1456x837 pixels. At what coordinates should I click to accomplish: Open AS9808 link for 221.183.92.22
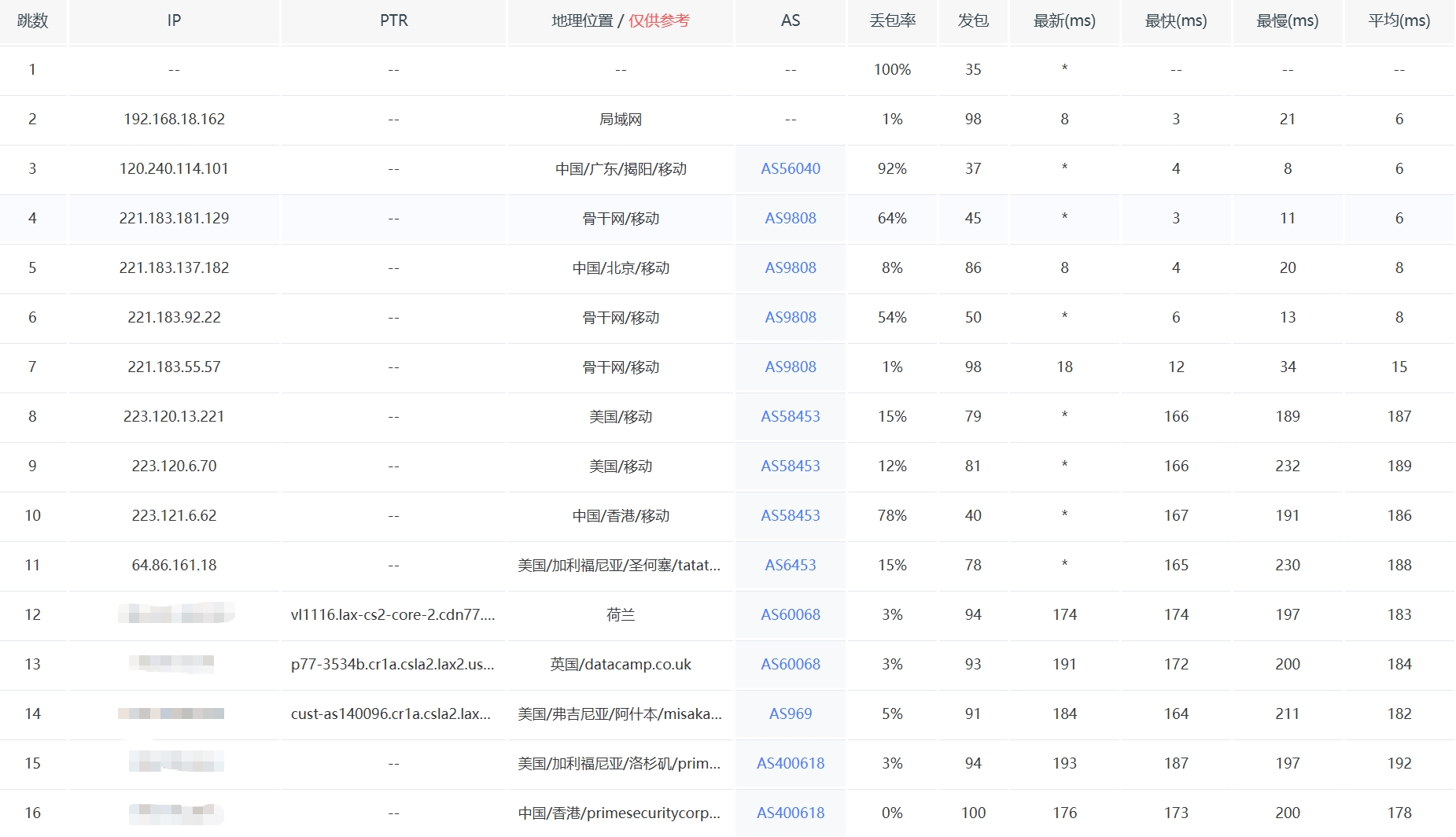click(x=790, y=317)
